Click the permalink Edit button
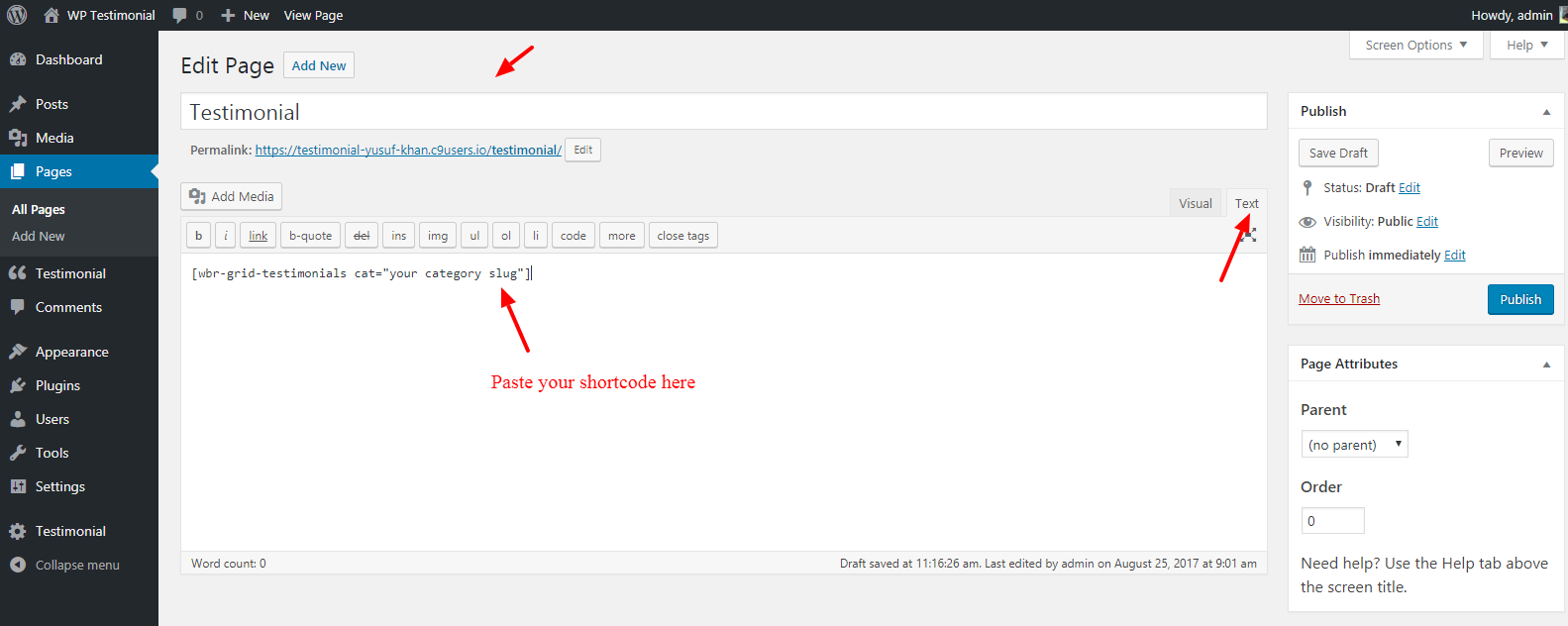The height and width of the screenshot is (626, 1568). [x=583, y=150]
